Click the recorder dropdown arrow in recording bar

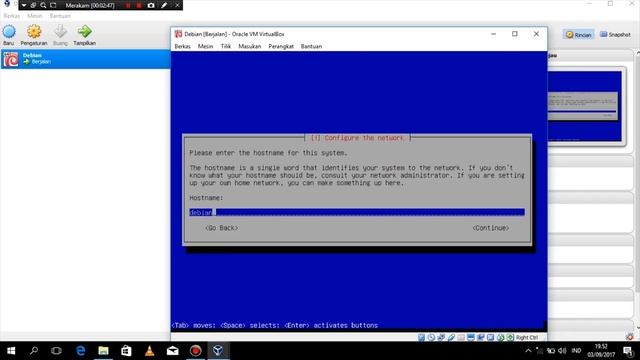(24, 5)
